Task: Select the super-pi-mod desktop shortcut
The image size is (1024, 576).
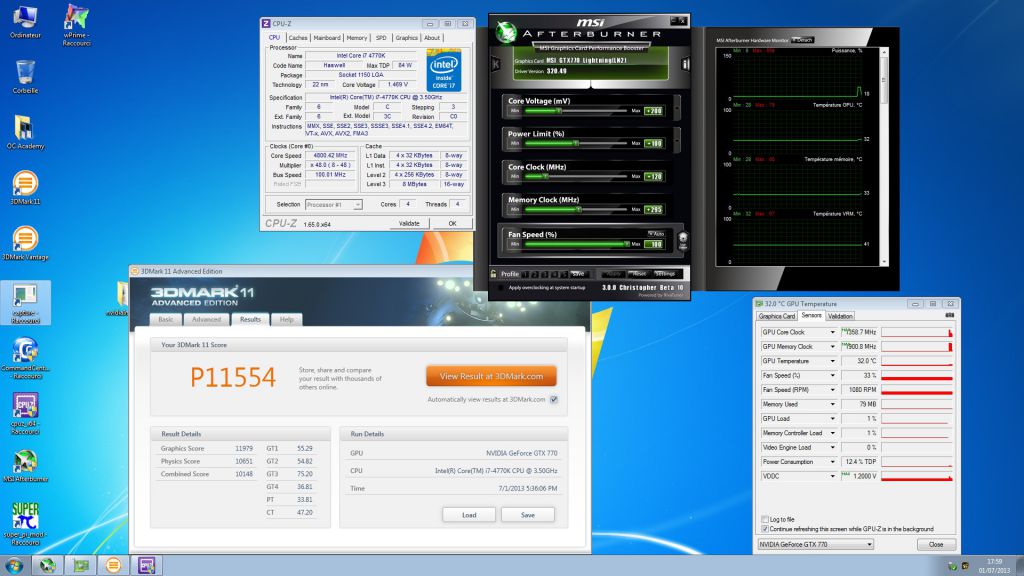Action: coord(25,524)
